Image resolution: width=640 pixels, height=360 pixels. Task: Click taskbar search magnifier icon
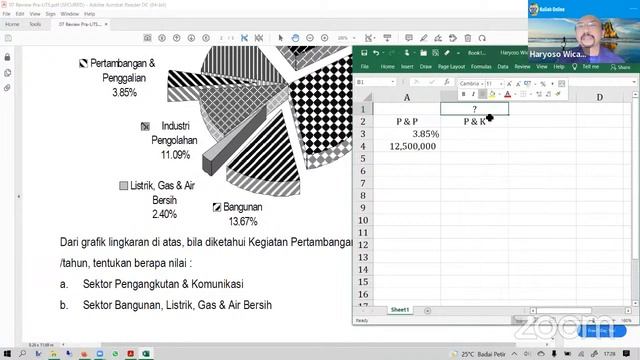point(22,353)
